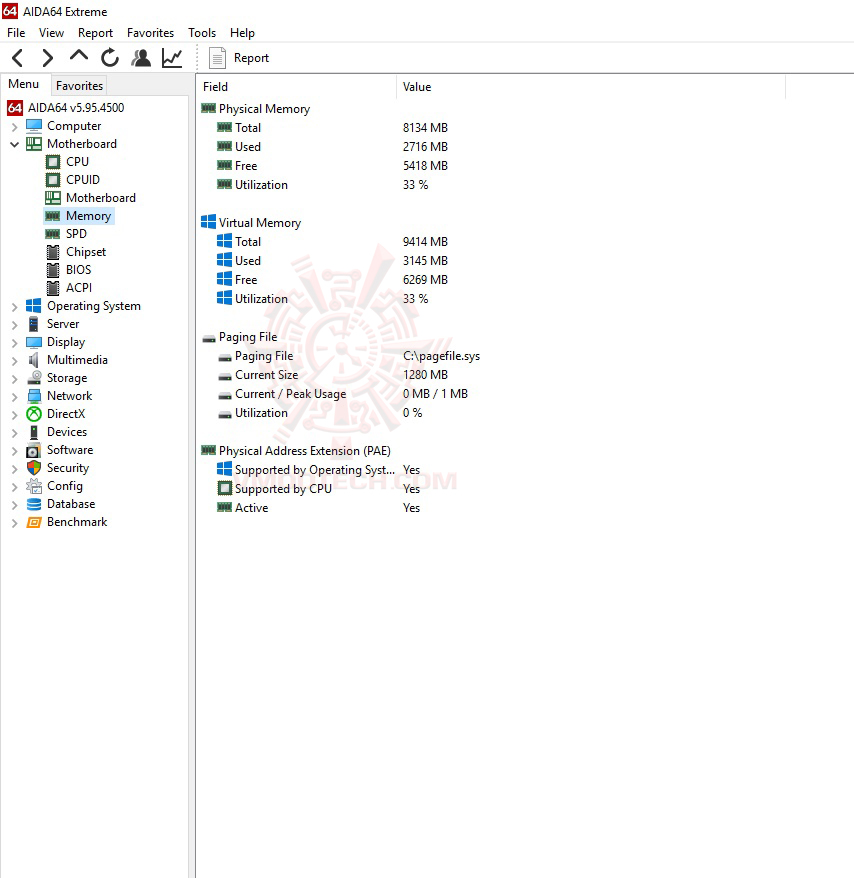
Task: Select the Current / Peak Usage row
Action: pos(343,394)
